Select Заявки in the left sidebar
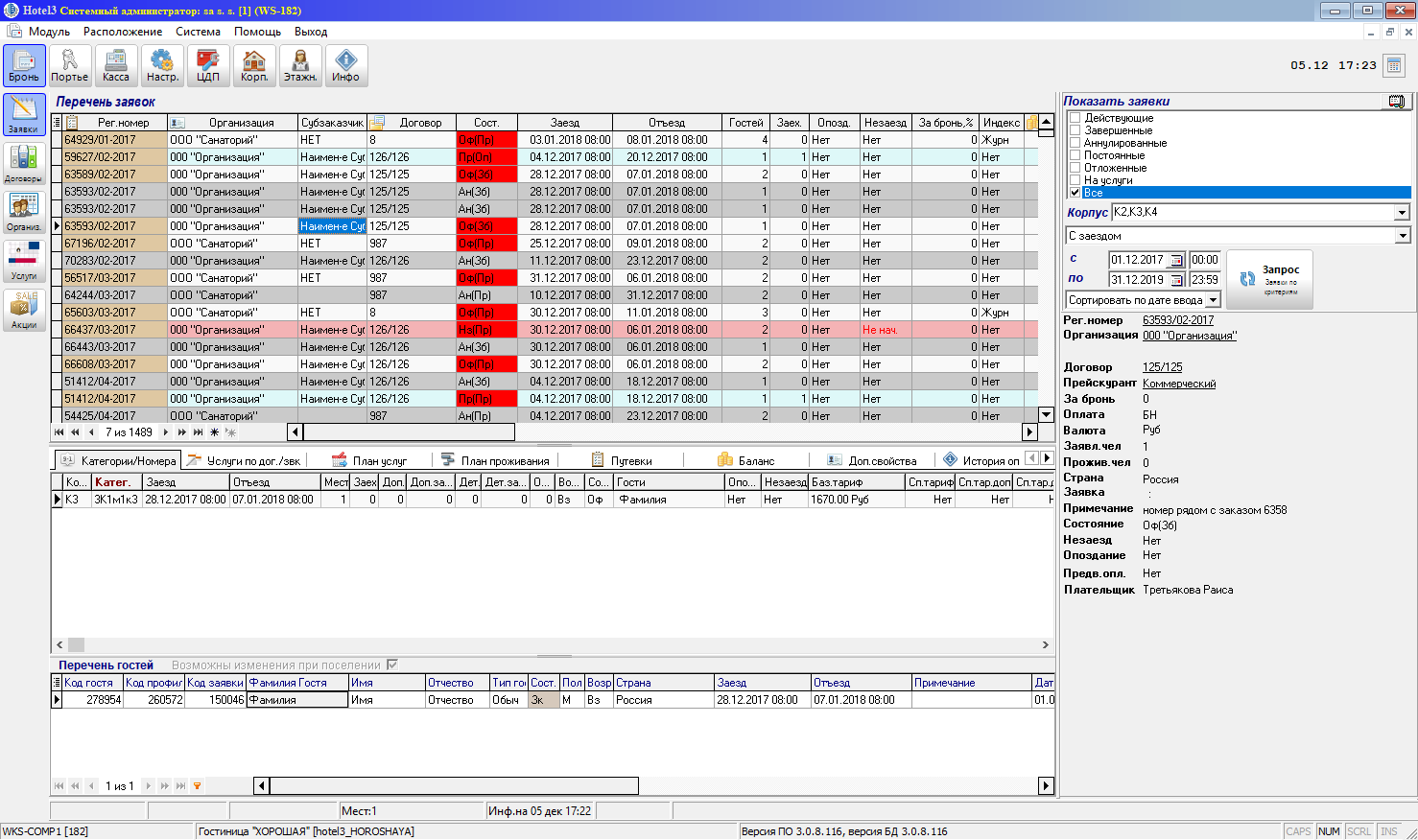The image size is (1418, 840). click(x=24, y=115)
